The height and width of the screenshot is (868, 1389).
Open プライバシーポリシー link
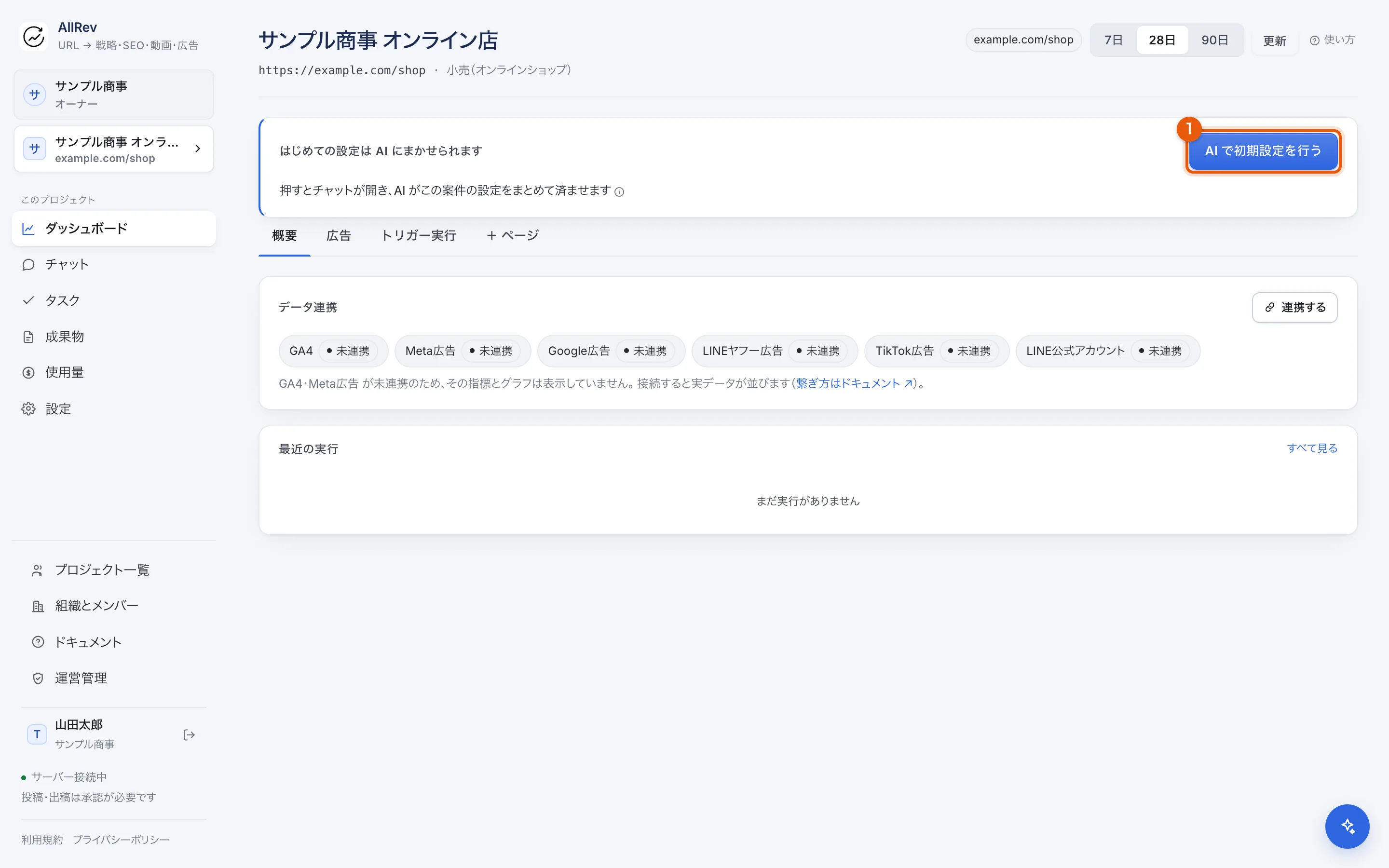(121, 840)
